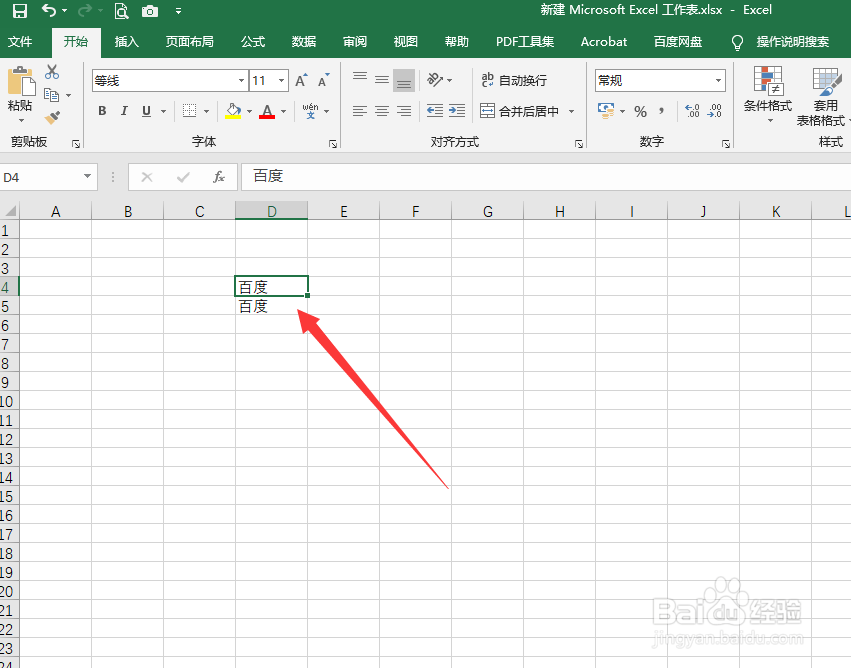Decrease the font size

[323, 80]
